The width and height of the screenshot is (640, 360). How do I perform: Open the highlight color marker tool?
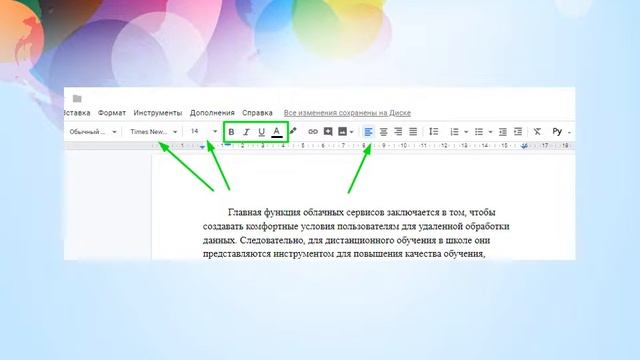tap(293, 131)
